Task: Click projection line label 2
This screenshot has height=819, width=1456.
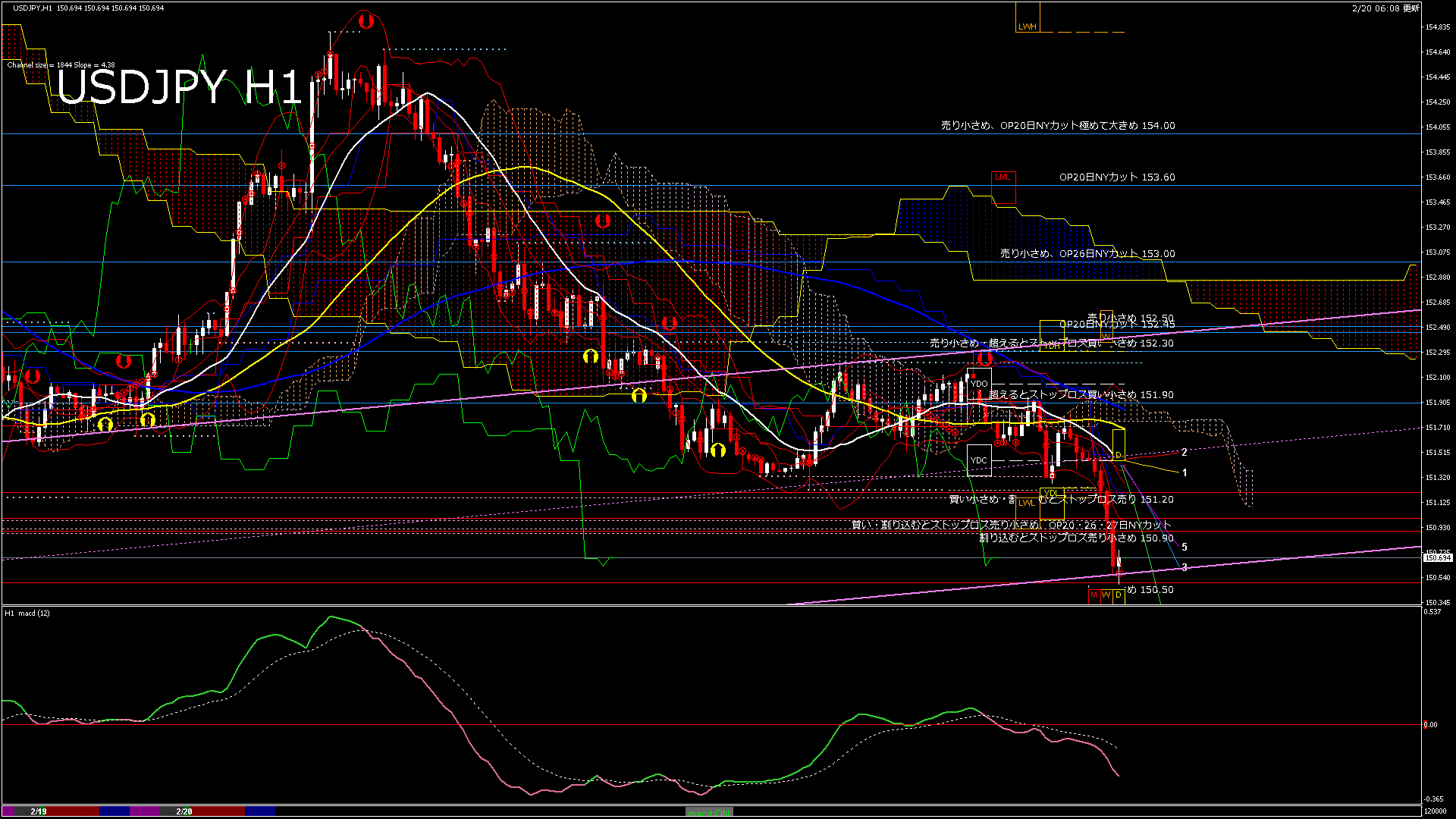Action: [1185, 452]
